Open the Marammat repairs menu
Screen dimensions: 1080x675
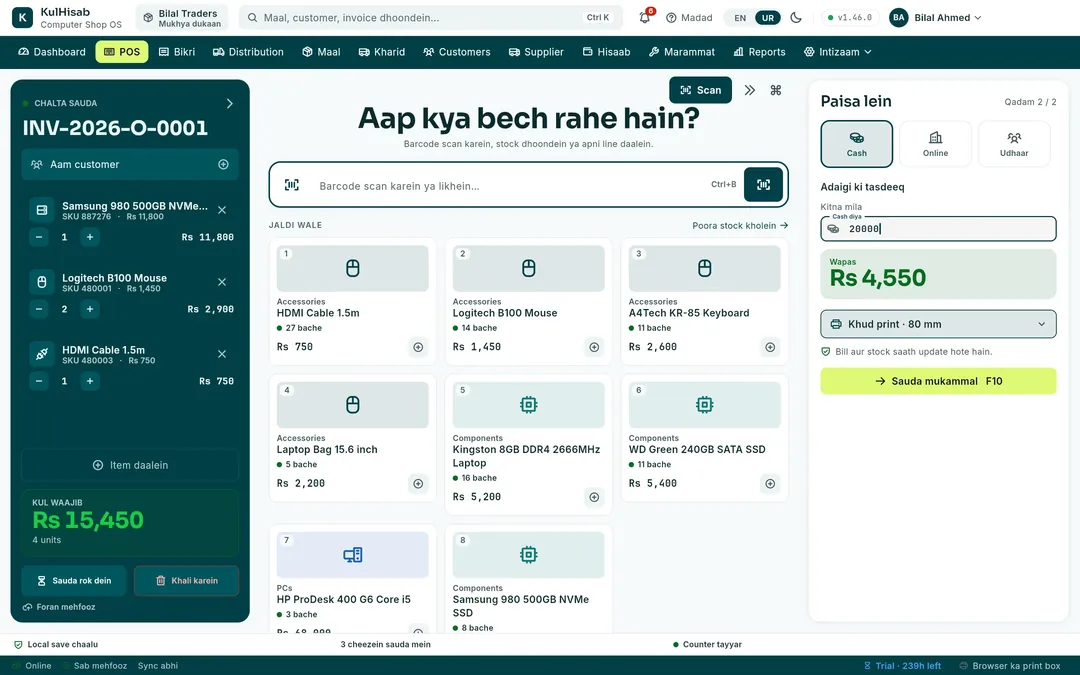pos(682,52)
